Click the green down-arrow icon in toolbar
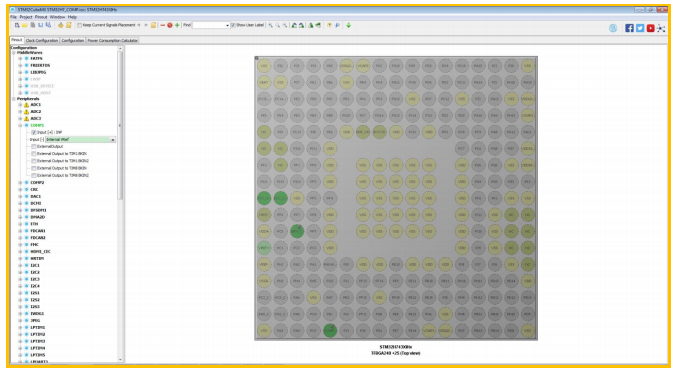 pyautogui.click(x=348, y=25)
